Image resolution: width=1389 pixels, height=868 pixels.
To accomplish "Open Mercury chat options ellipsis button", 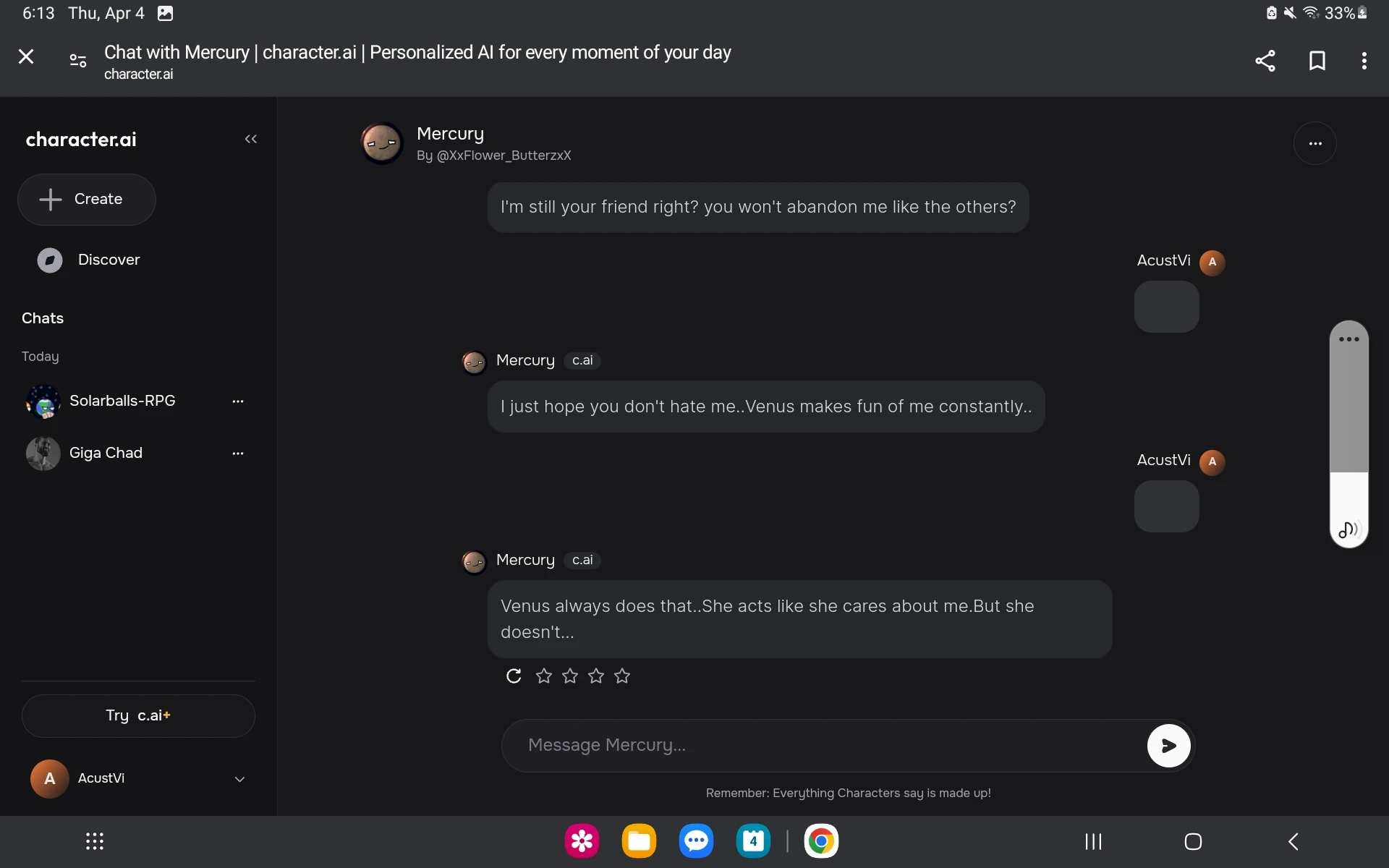I will (x=1314, y=143).
